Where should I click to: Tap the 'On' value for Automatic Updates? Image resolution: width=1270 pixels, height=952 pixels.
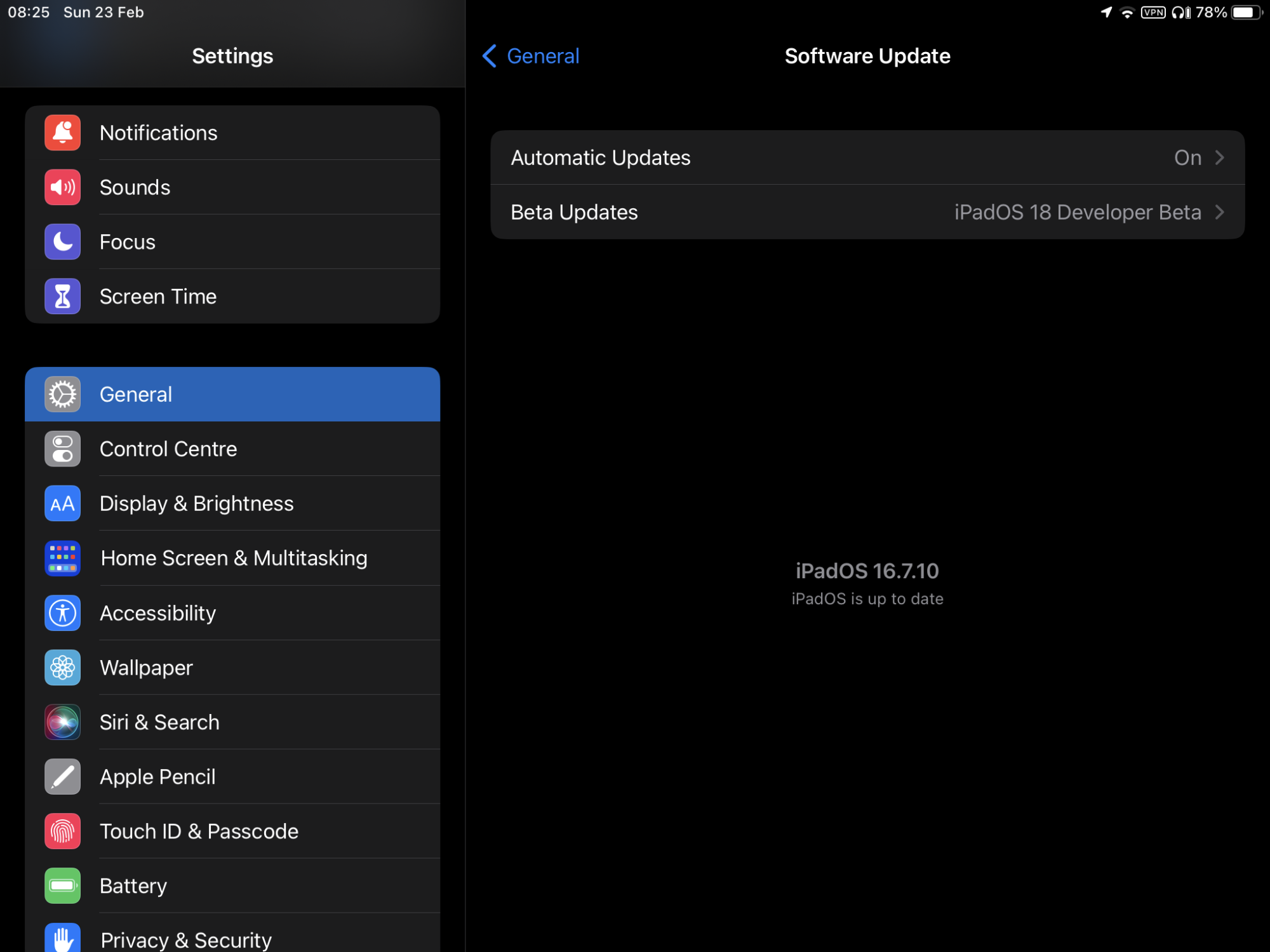tap(1187, 157)
